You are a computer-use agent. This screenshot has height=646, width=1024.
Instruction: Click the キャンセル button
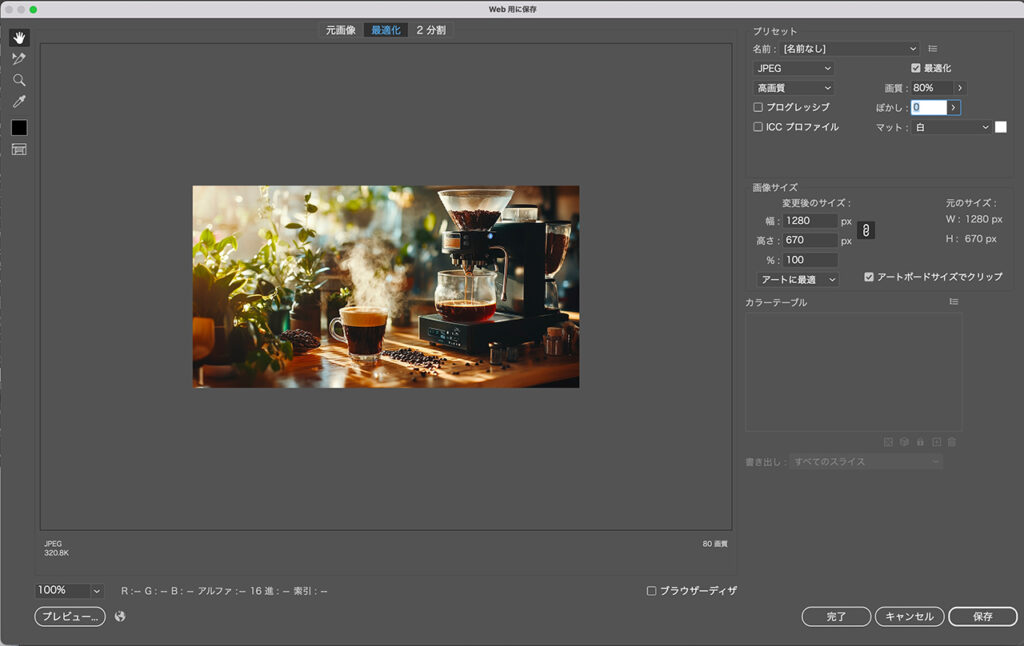909,617
